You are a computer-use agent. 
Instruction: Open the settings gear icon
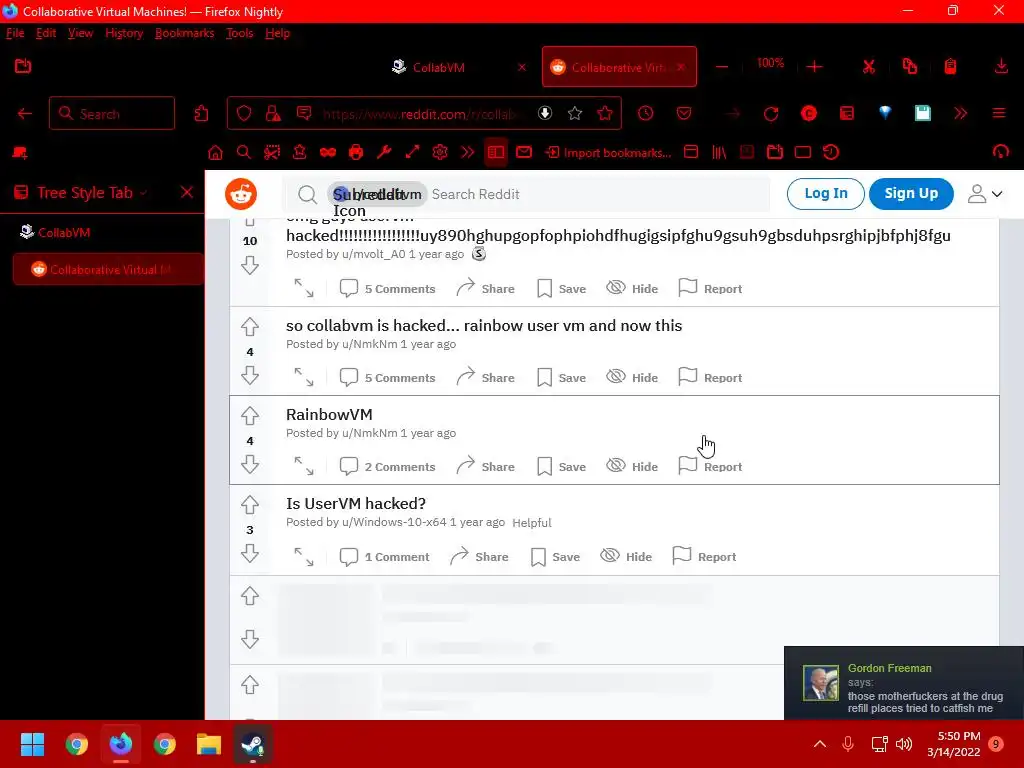[440, 153]
